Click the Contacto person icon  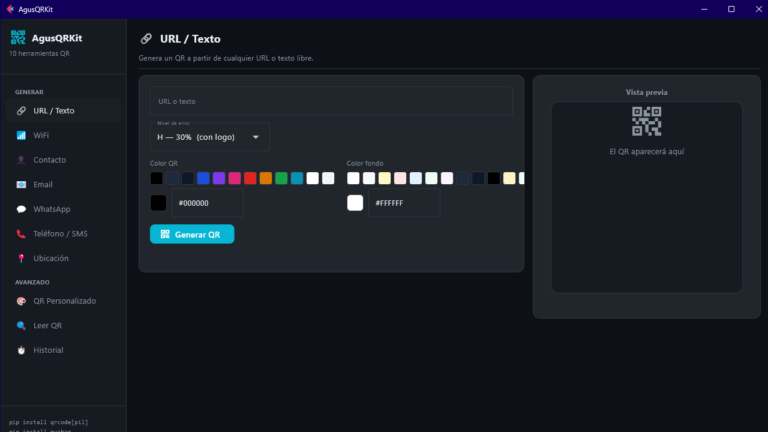tap(21, 160)
